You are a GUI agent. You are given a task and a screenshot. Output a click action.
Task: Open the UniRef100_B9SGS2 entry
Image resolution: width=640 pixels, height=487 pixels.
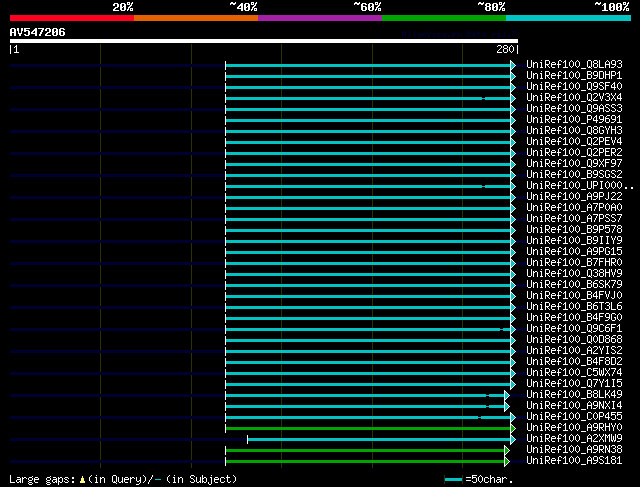[574, 175]
